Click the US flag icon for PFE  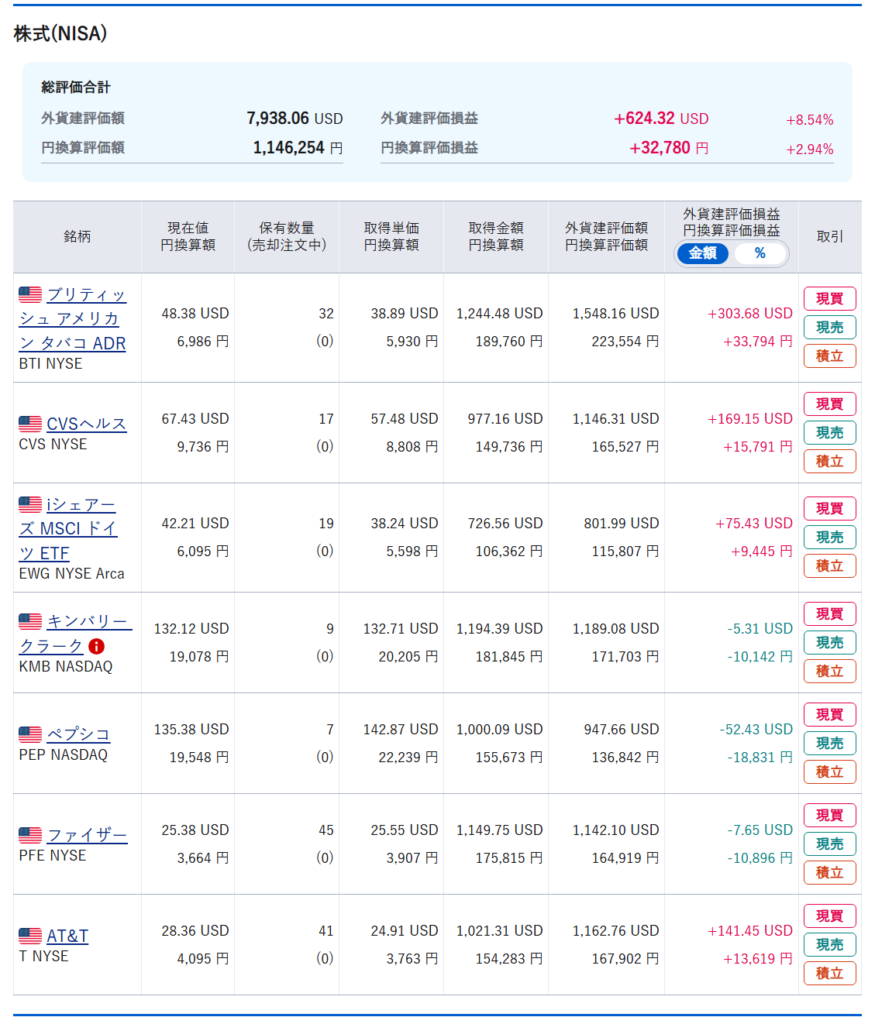click(30, 835)
